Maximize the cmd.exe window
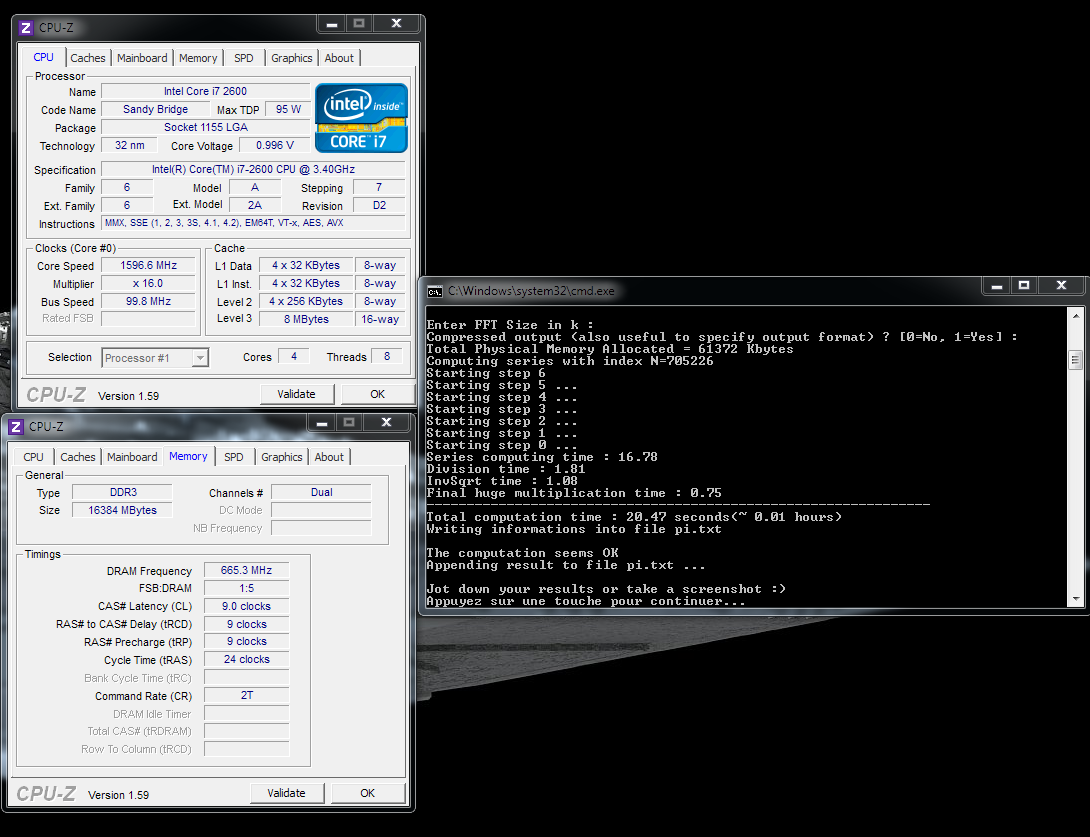The width and height of the screenshot is (1090, 837). 1024,285
